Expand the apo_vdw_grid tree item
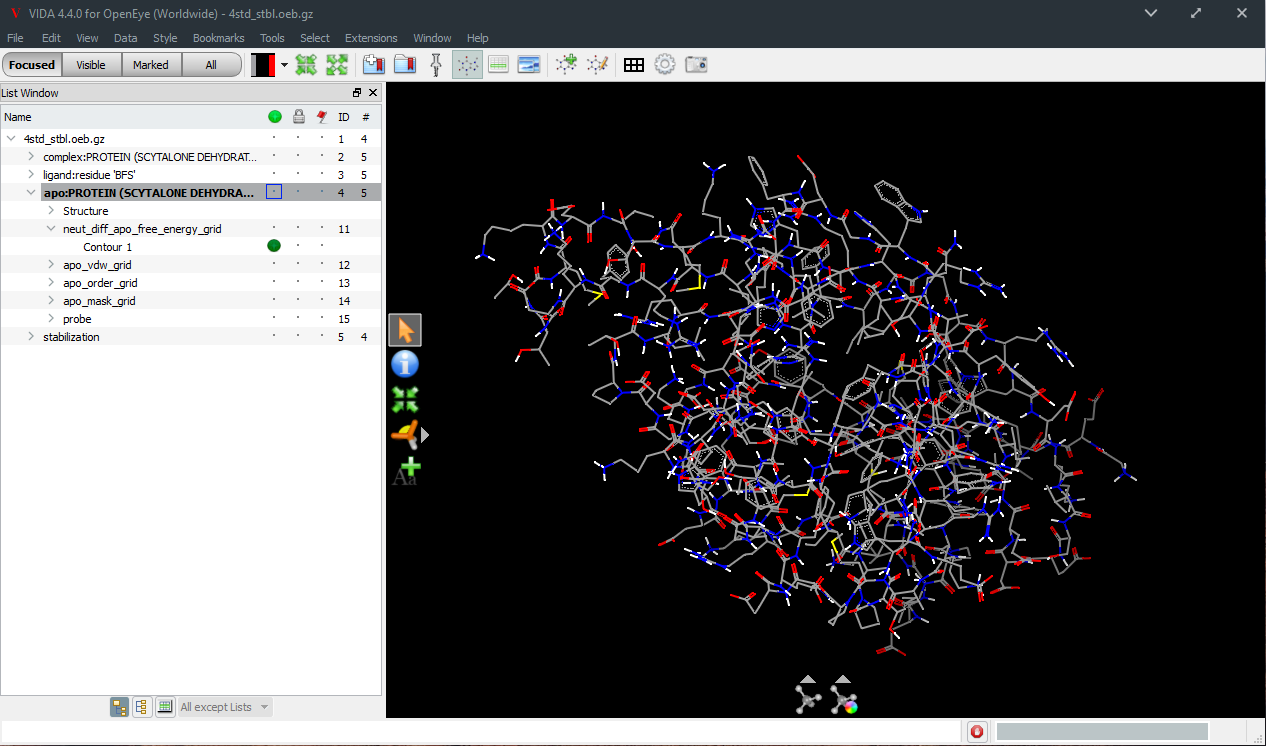The height and width of the screenshot is (746, 1266). [51, 265]
